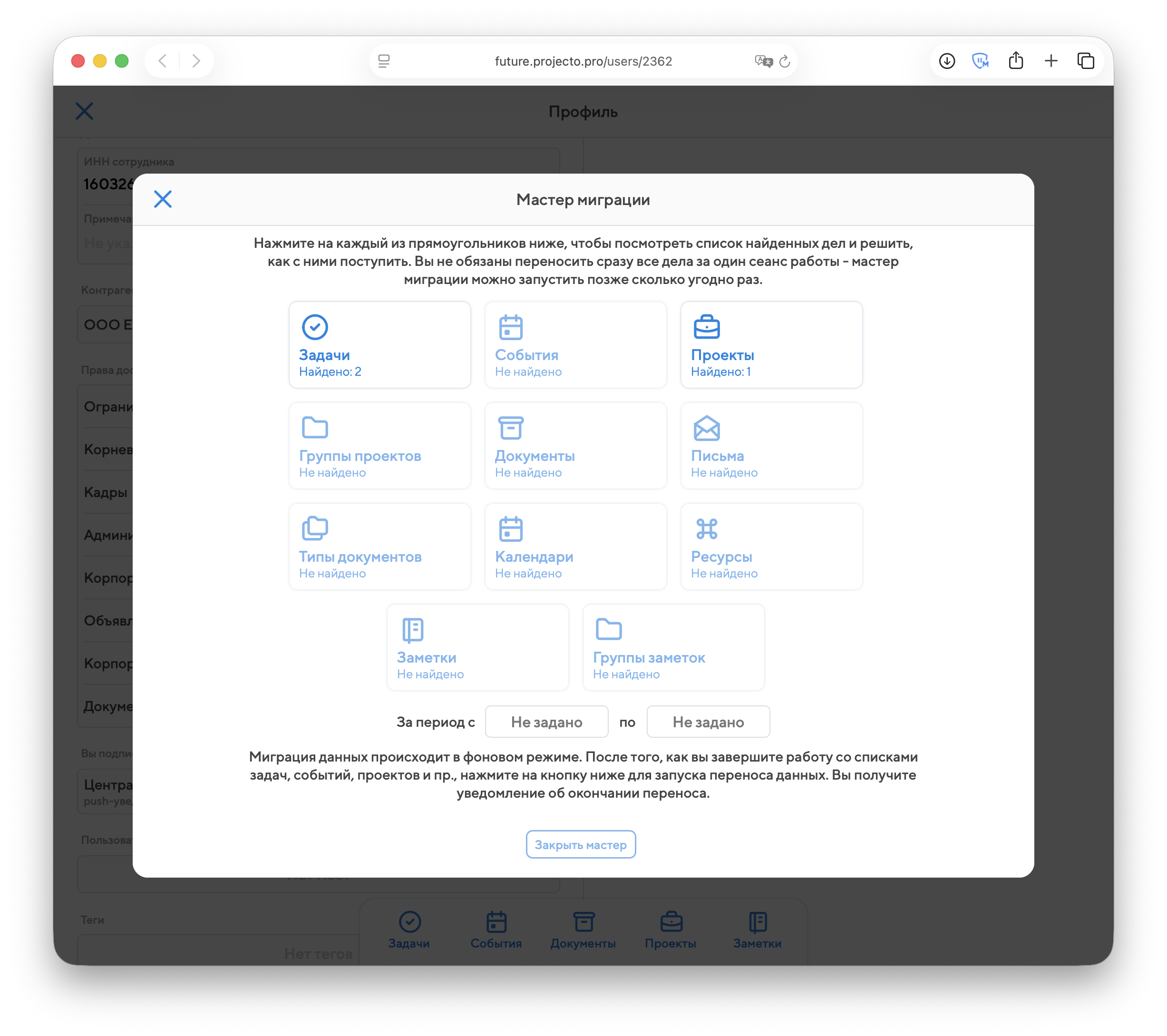
Task: Open the Документы archive box tile
Action: click(575, 446)
